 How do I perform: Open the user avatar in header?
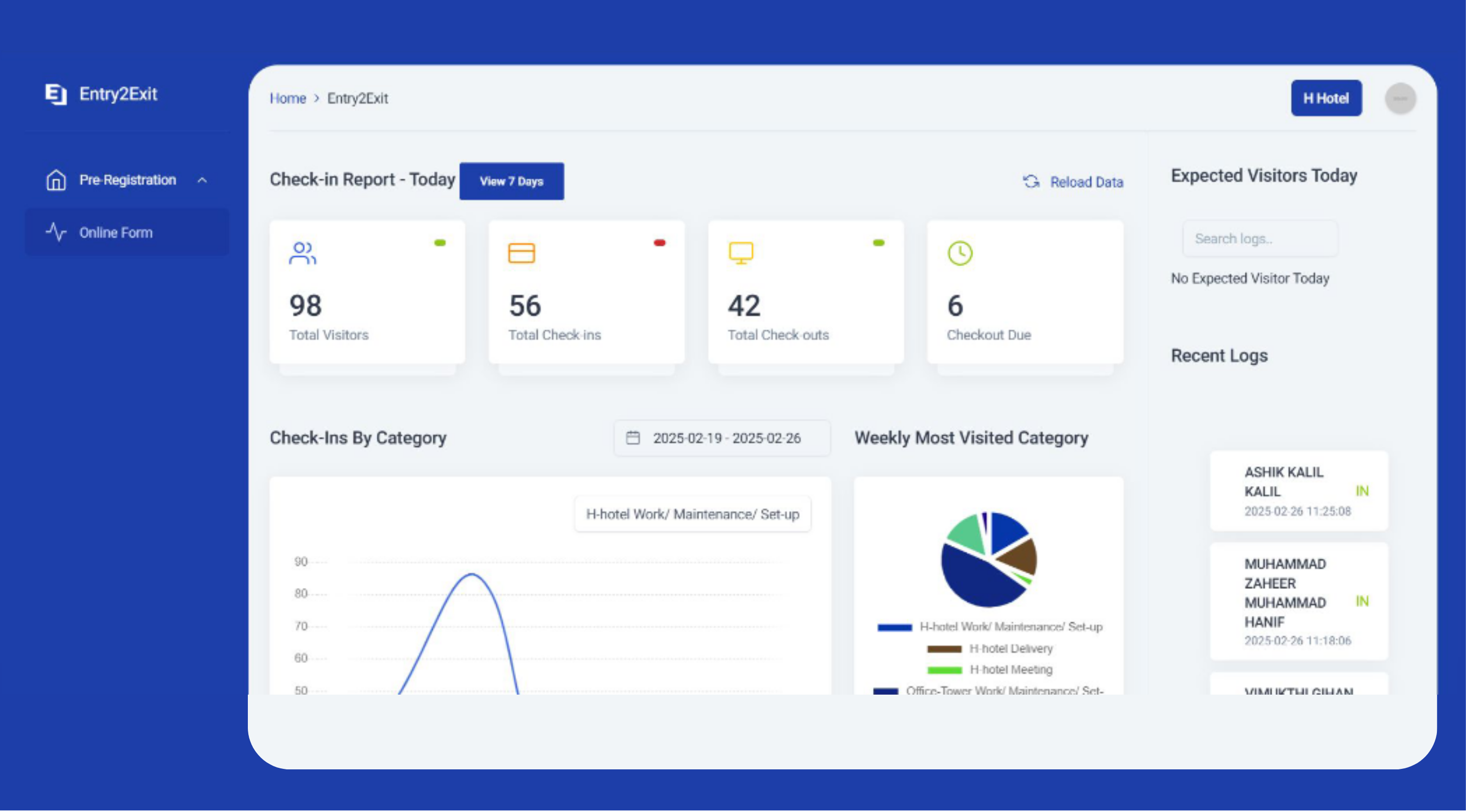click(x=1400, y=98)
